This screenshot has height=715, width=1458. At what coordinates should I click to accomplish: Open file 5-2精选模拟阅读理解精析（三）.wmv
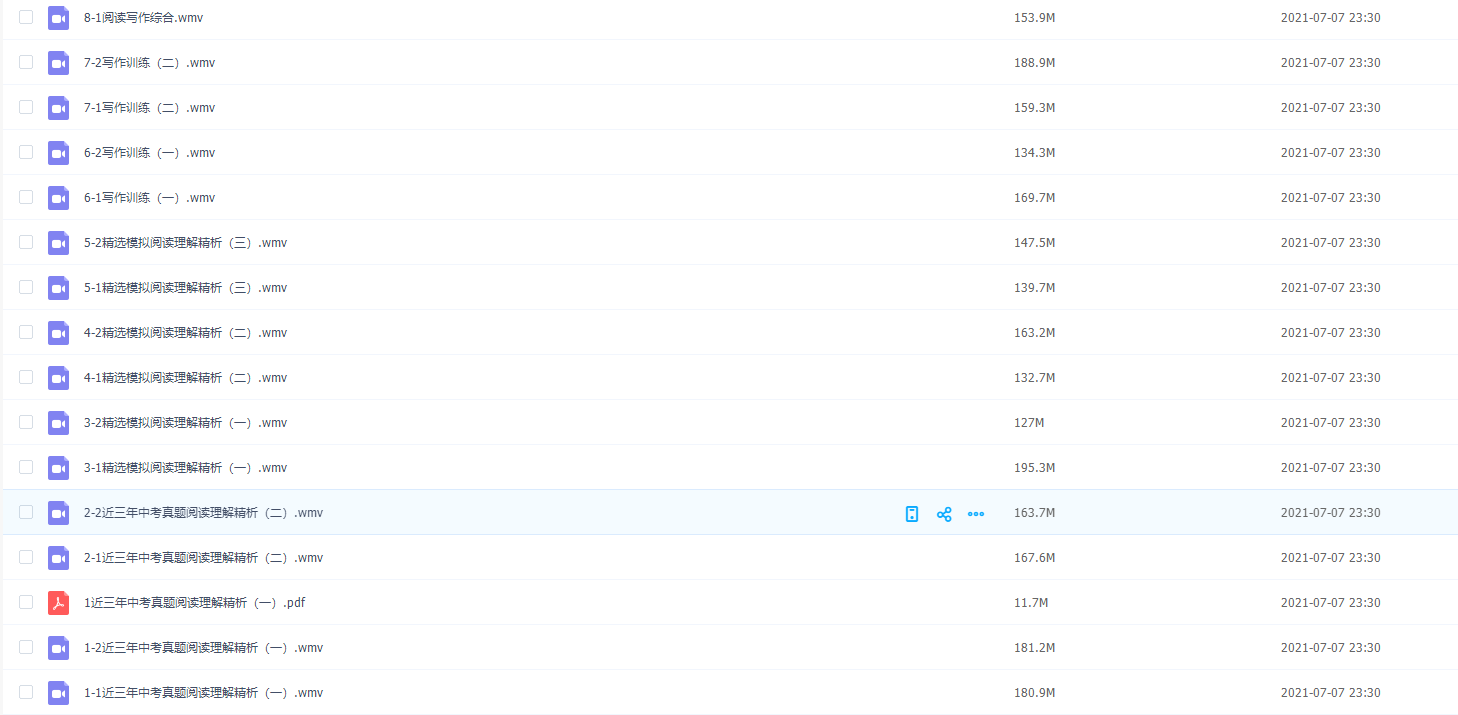(185, 243)
